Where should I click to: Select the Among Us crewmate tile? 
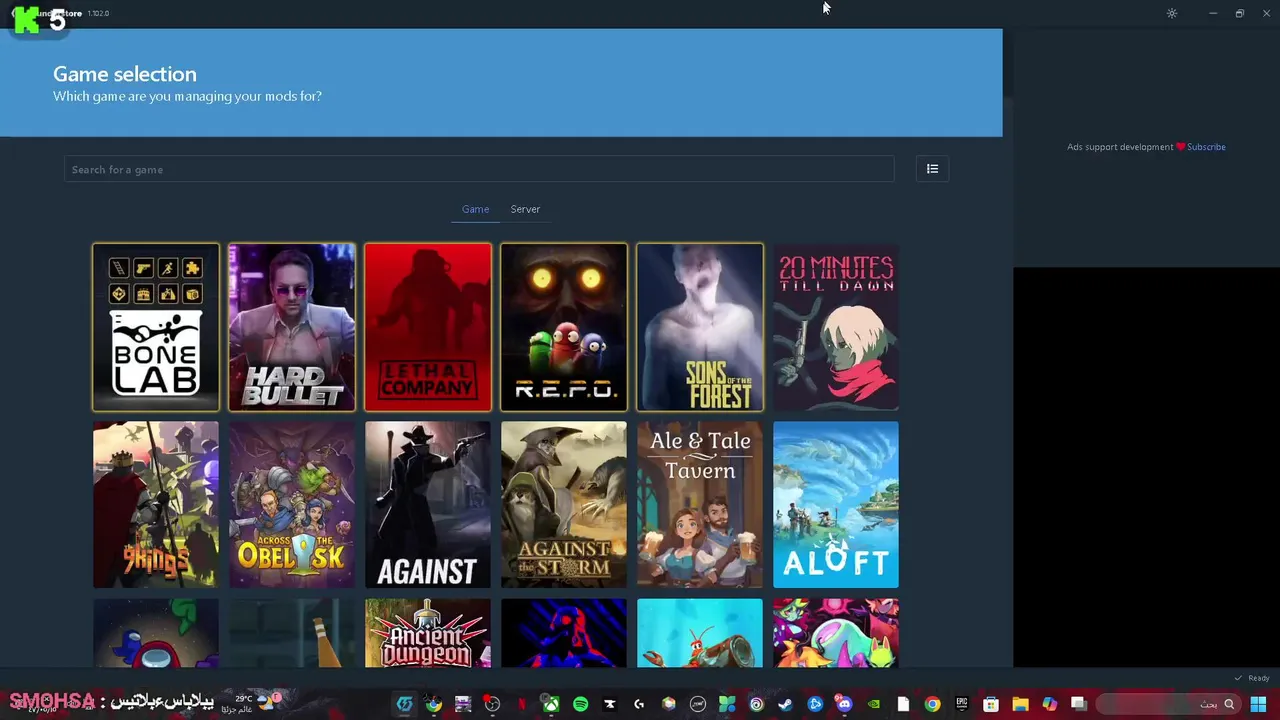coord(156,633)
